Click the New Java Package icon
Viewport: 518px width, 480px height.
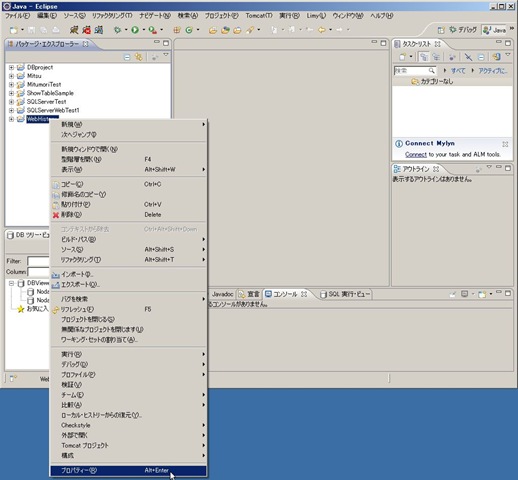[177, 30]
